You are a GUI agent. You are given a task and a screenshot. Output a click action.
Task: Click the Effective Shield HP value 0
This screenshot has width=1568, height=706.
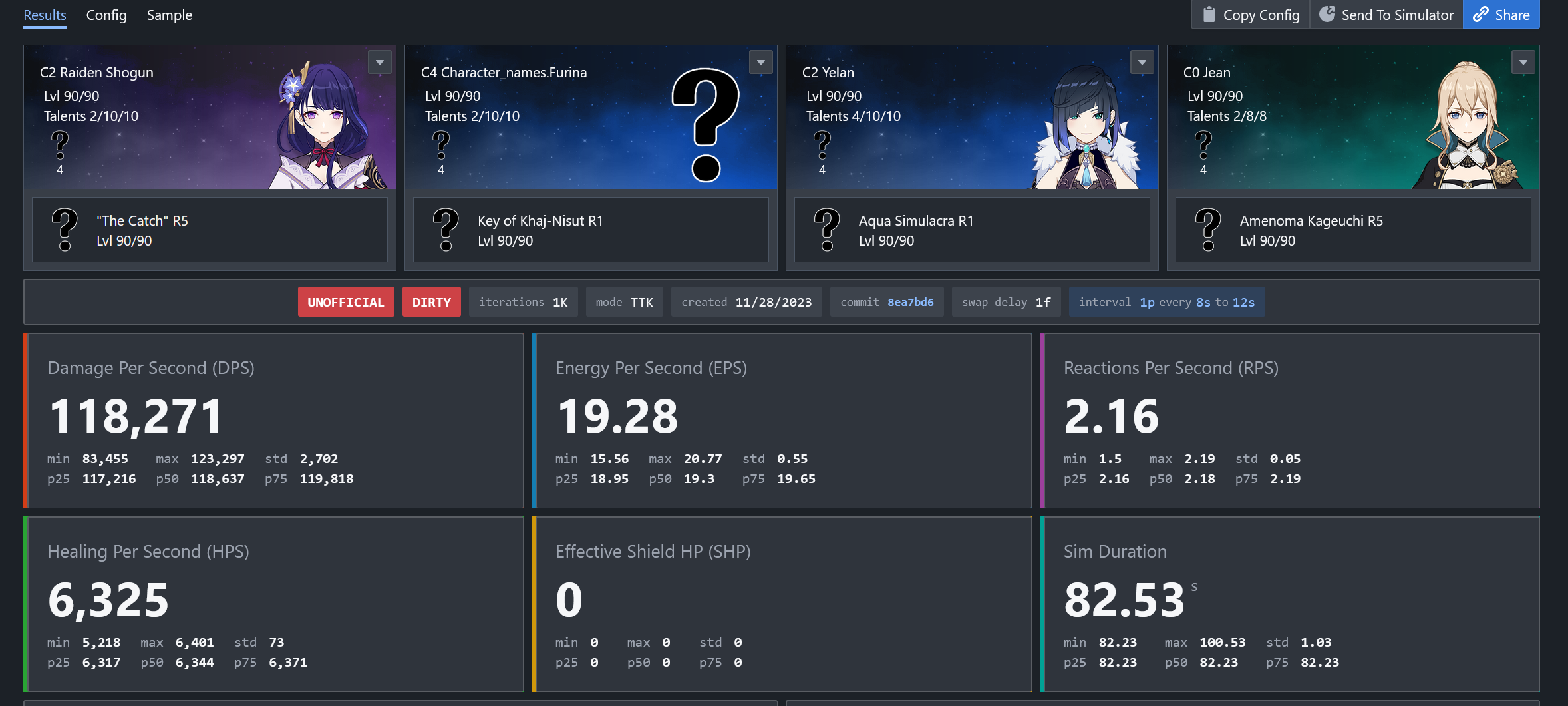pos(569,600)
